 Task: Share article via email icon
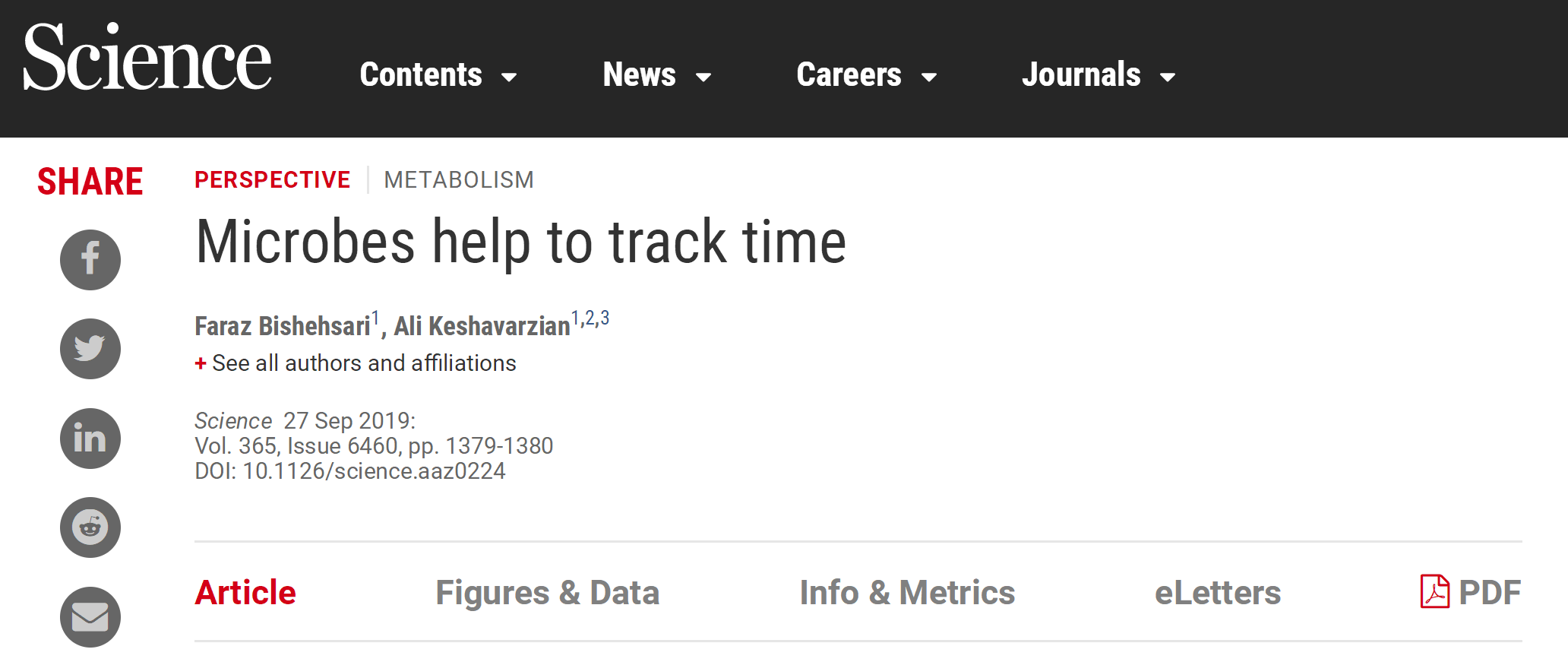90,617
